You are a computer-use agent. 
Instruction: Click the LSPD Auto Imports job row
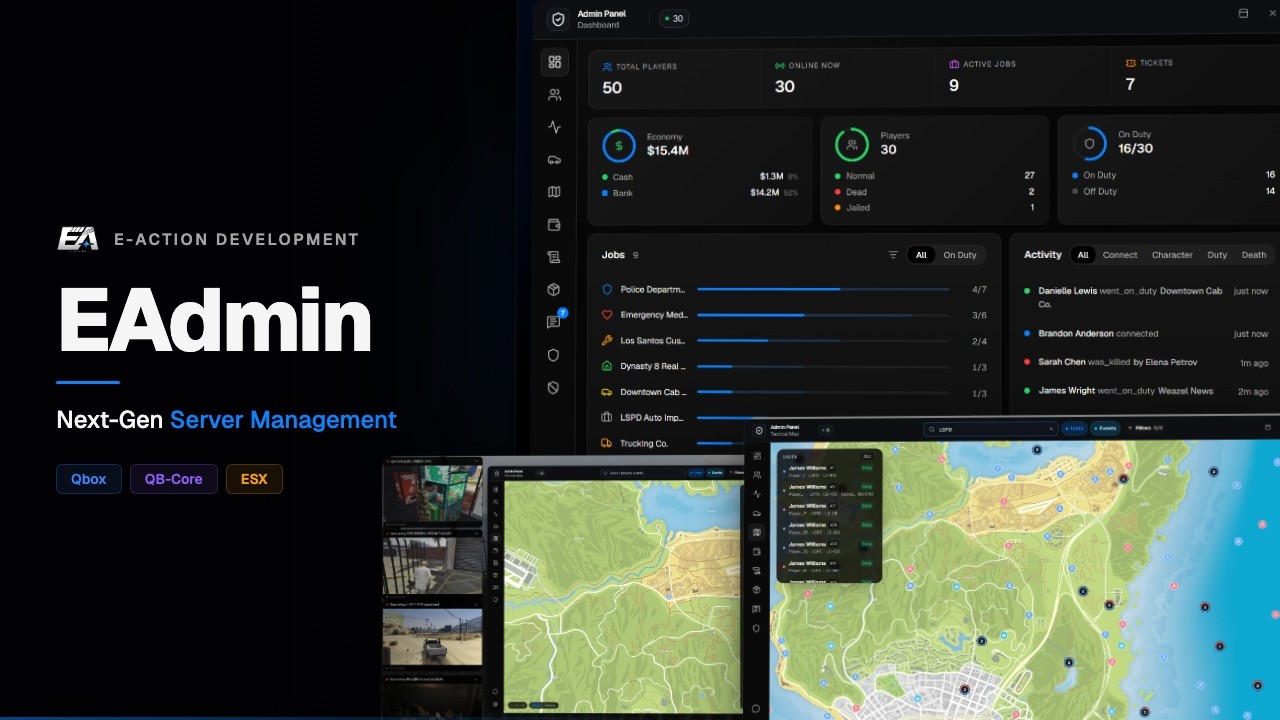[x=795, y=418]
